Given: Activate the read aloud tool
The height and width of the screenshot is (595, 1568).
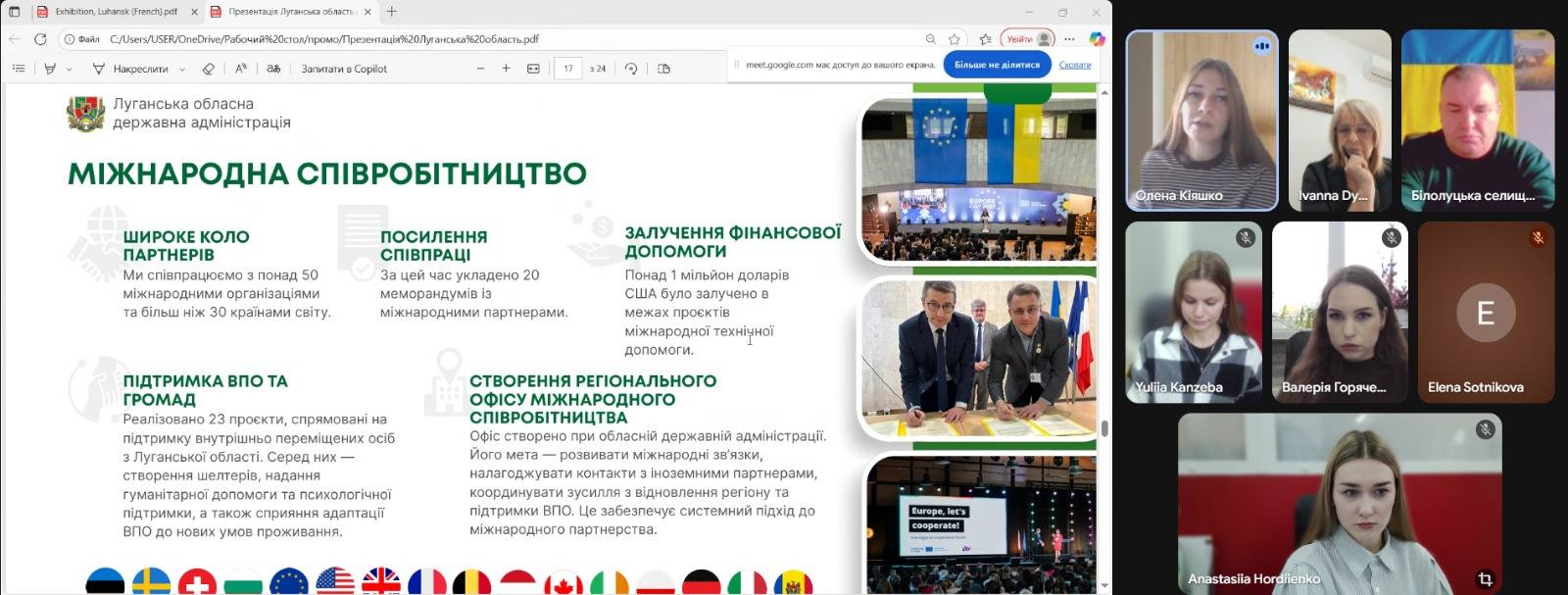Looking at the screenshot, I should pyautogui.click(x=241, y=69).
